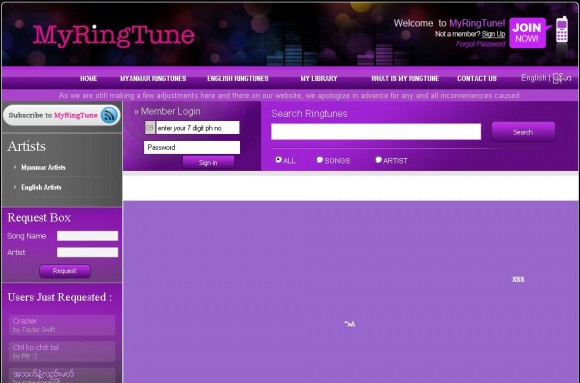
Task: Switch language to Myanmar script
Action: tap(562, 78)
